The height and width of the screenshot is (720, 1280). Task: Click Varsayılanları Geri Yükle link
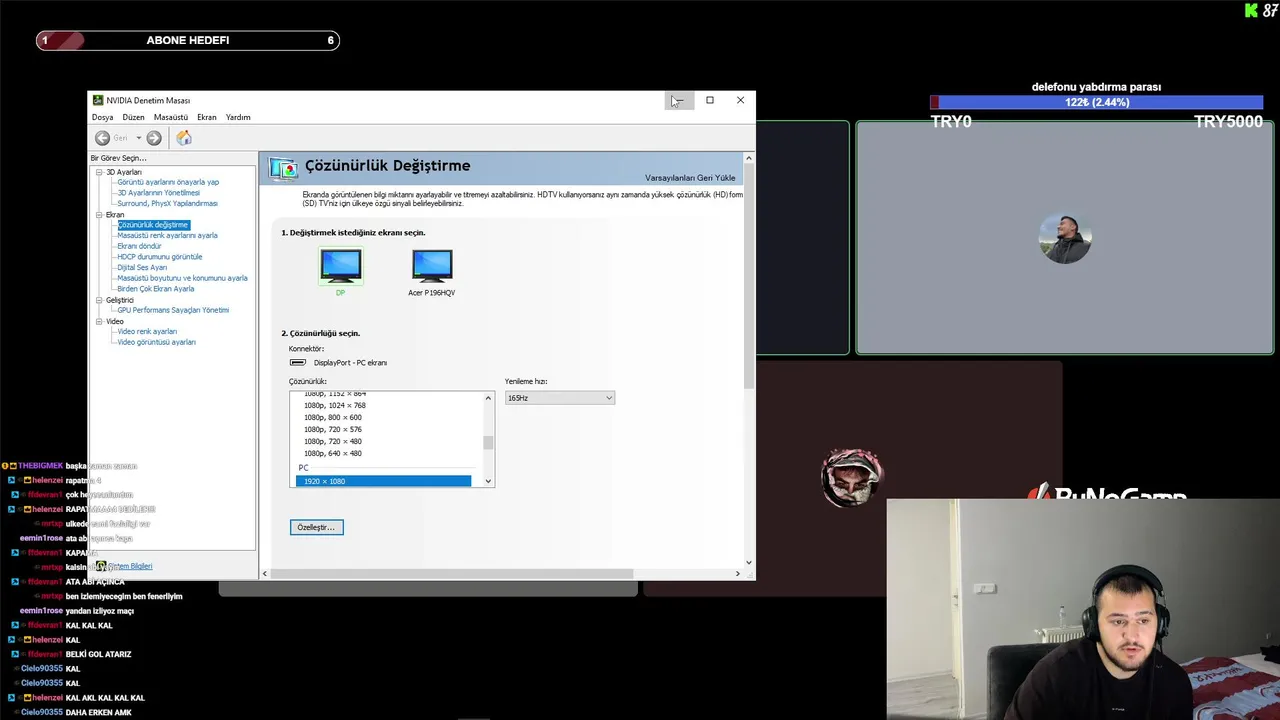[690, 178]
